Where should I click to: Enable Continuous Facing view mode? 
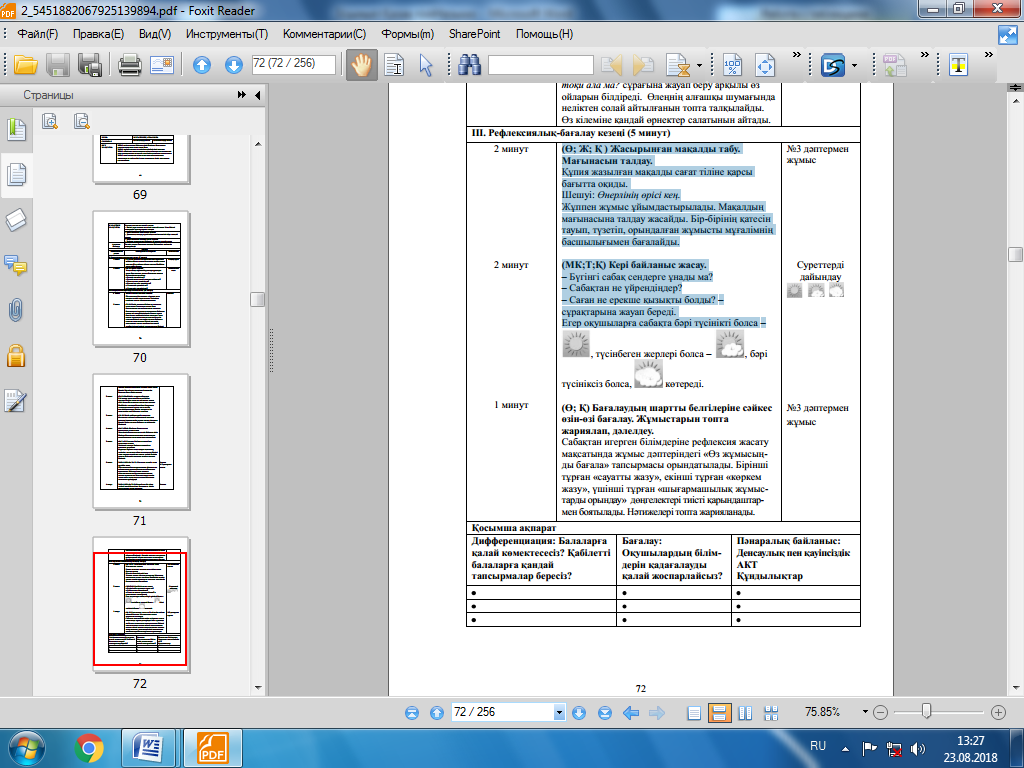[x=771, y=712]
